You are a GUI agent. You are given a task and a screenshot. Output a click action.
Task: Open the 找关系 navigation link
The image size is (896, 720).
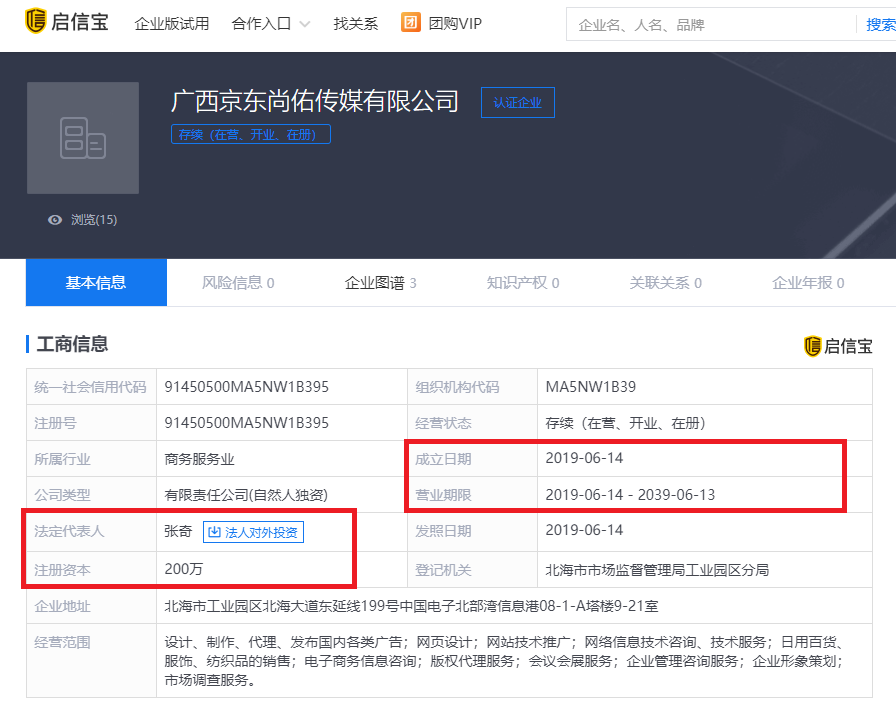356,24
